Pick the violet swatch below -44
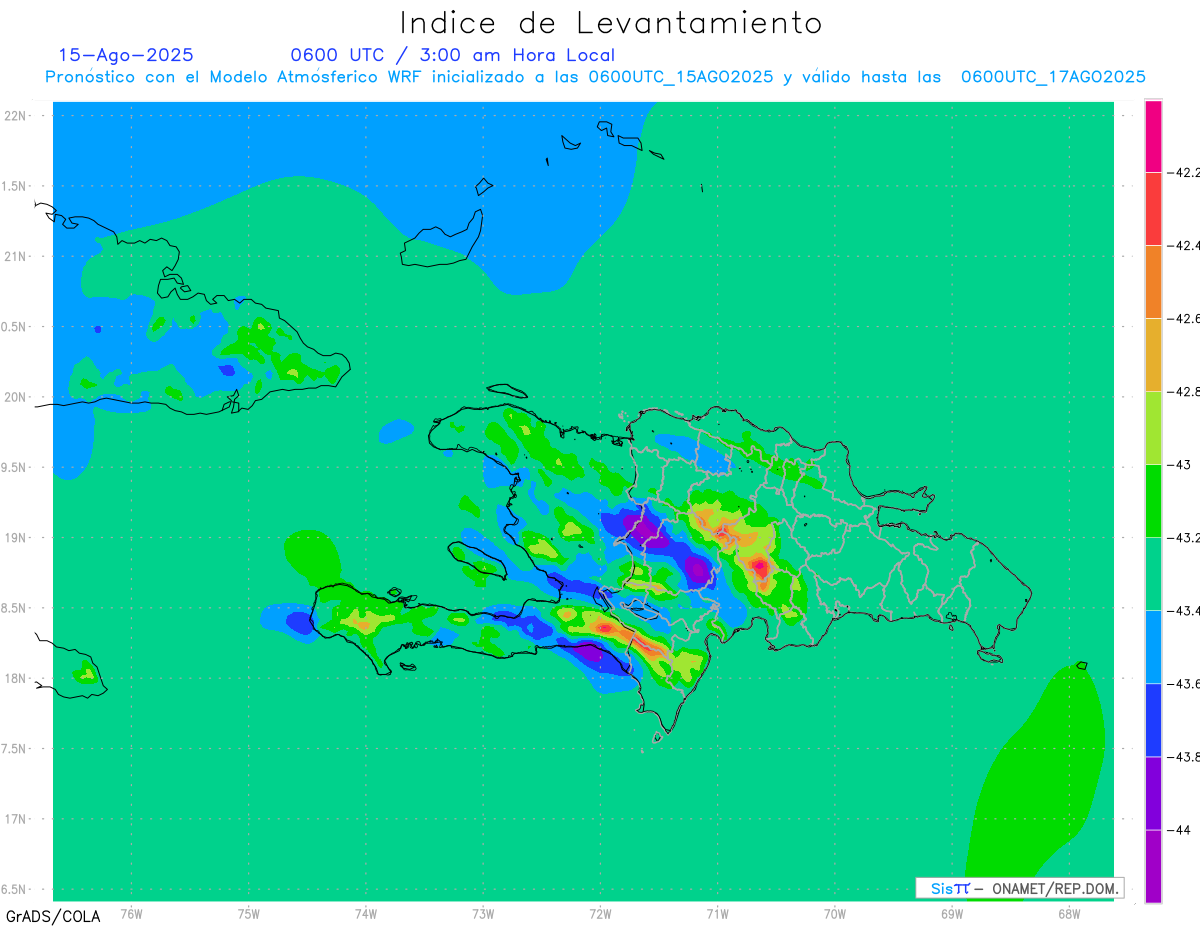Viewport: 1200px width, 927px height. [1153, 866]
